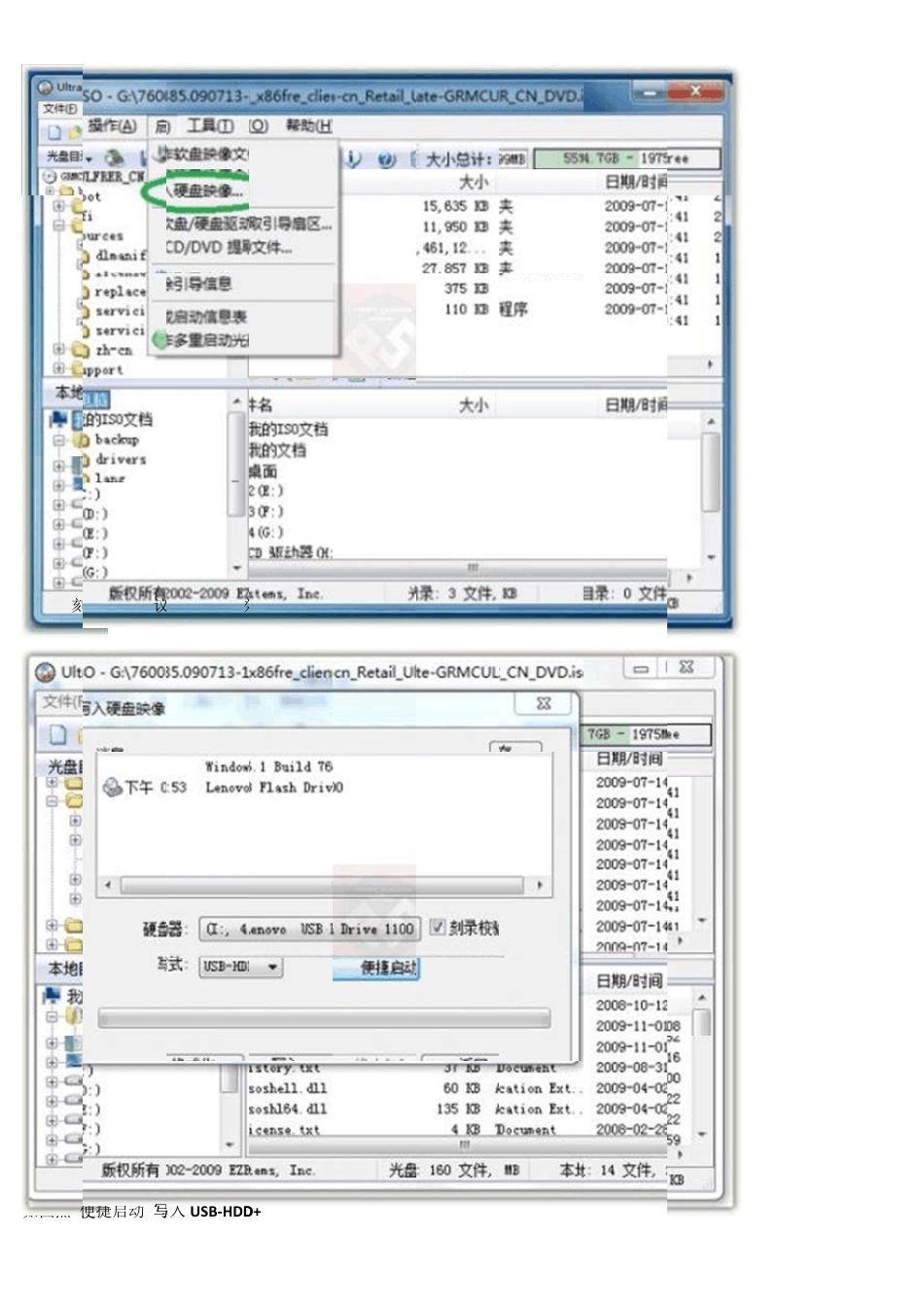Click the icon to the right of the 光盘目录 dropdown
Image resolution: width=924 pixels, height=1307 pixels.
[116, 157]
